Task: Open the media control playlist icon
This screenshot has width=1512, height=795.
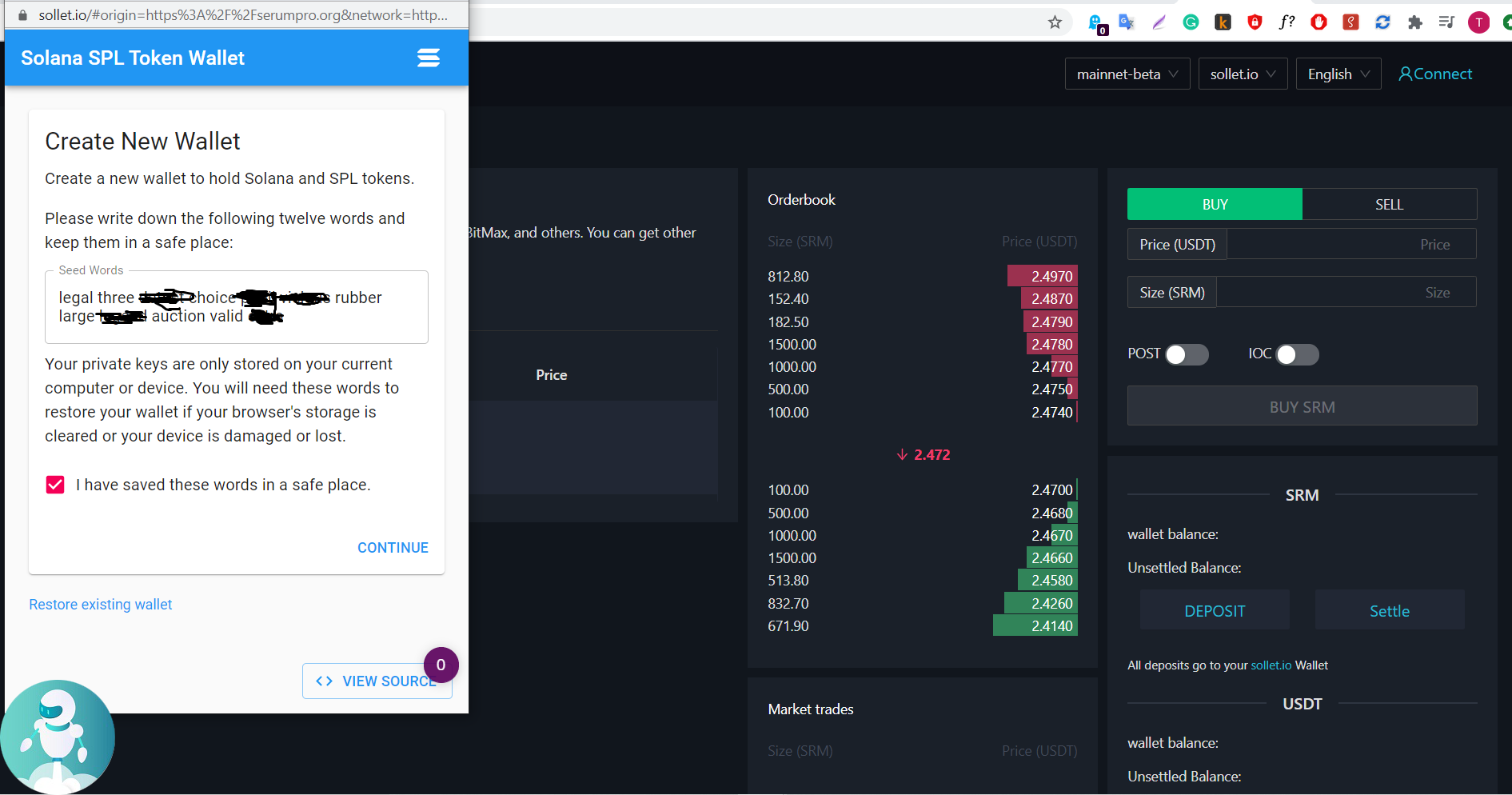Action: tap(1446, 22)
